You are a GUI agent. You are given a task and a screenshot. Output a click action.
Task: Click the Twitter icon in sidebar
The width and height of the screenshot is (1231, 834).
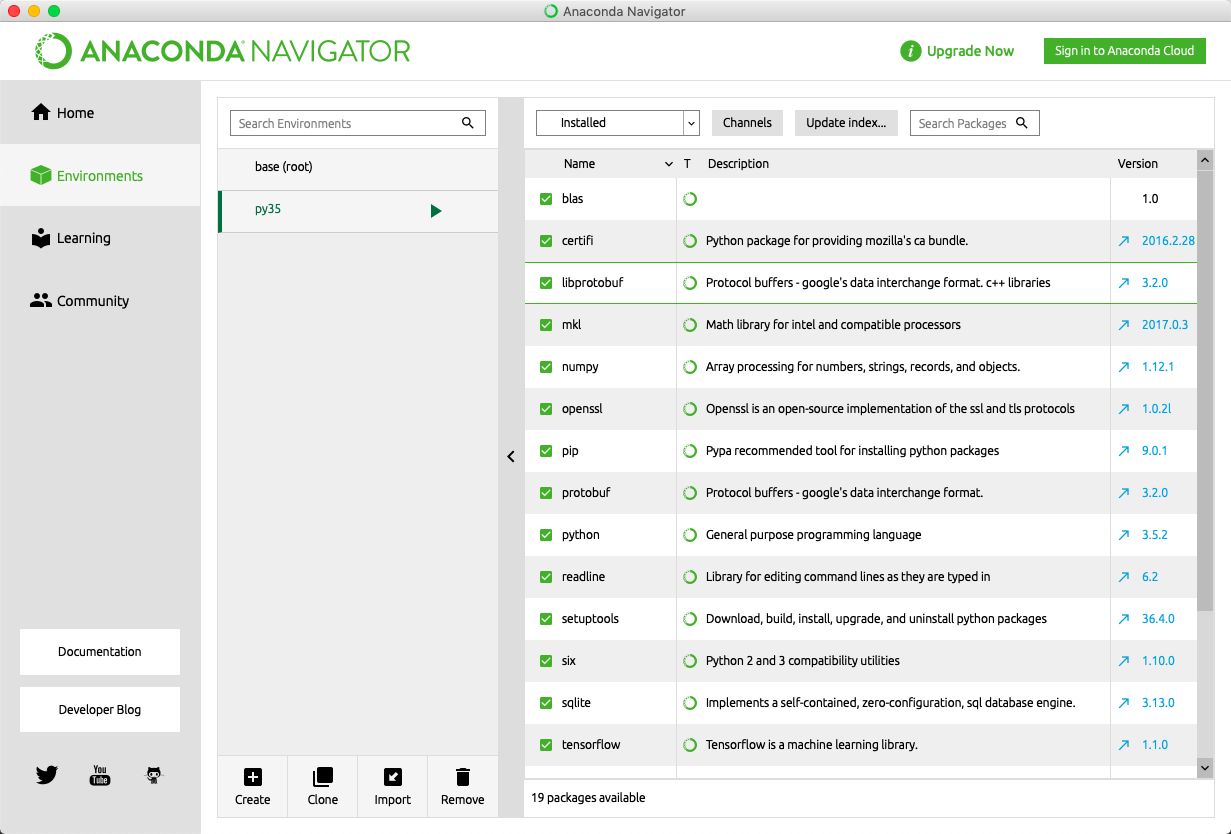point(47,775)
